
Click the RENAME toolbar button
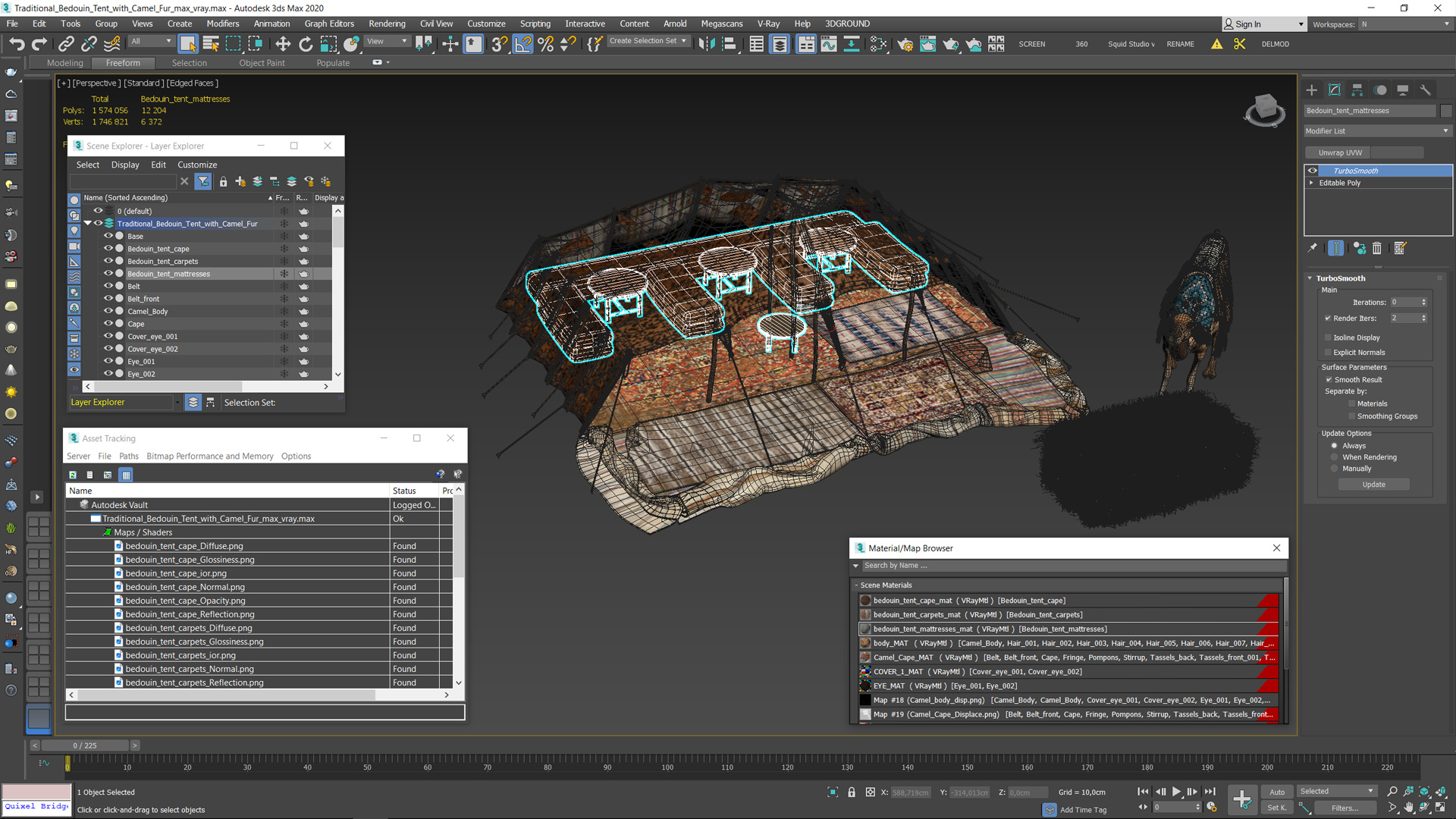[1180, 44]
